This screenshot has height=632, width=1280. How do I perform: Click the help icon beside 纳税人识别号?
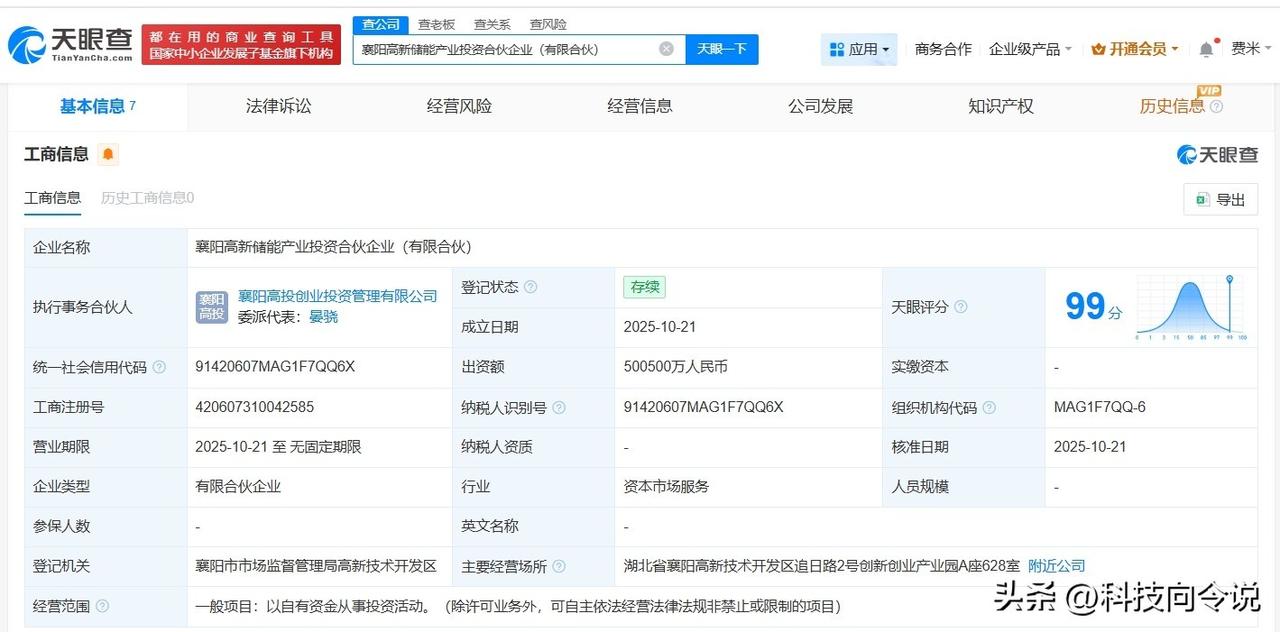tap(560, 407)
